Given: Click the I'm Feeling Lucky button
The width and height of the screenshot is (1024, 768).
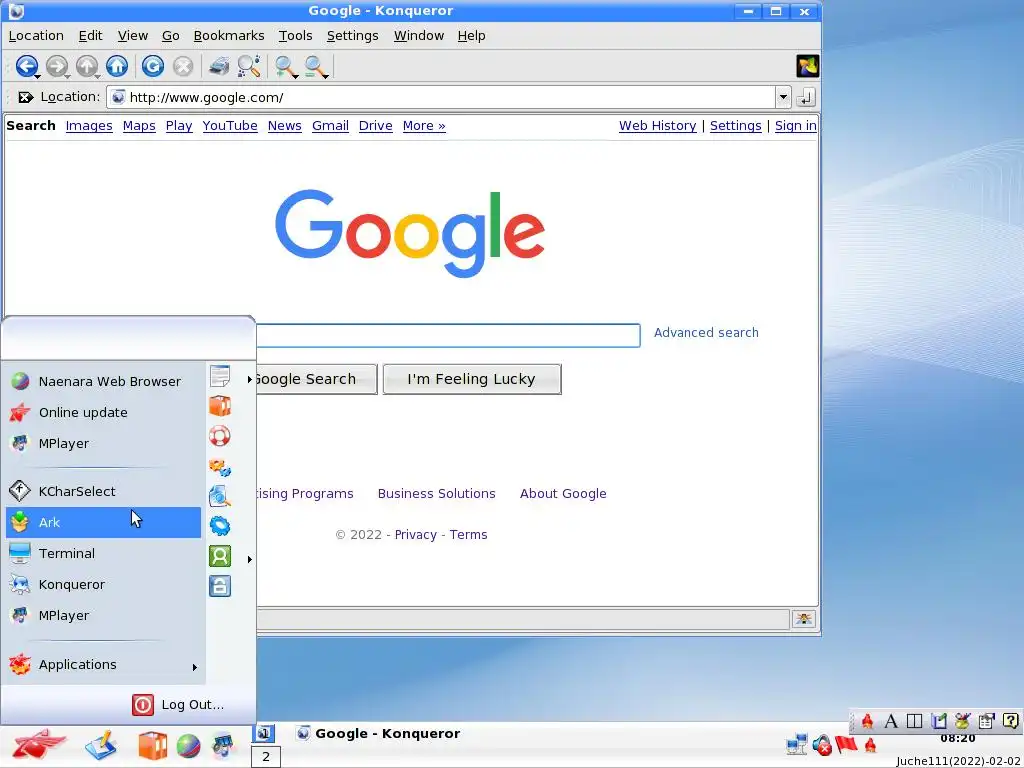Looking at the screenshot, I should tap(472, 379).
